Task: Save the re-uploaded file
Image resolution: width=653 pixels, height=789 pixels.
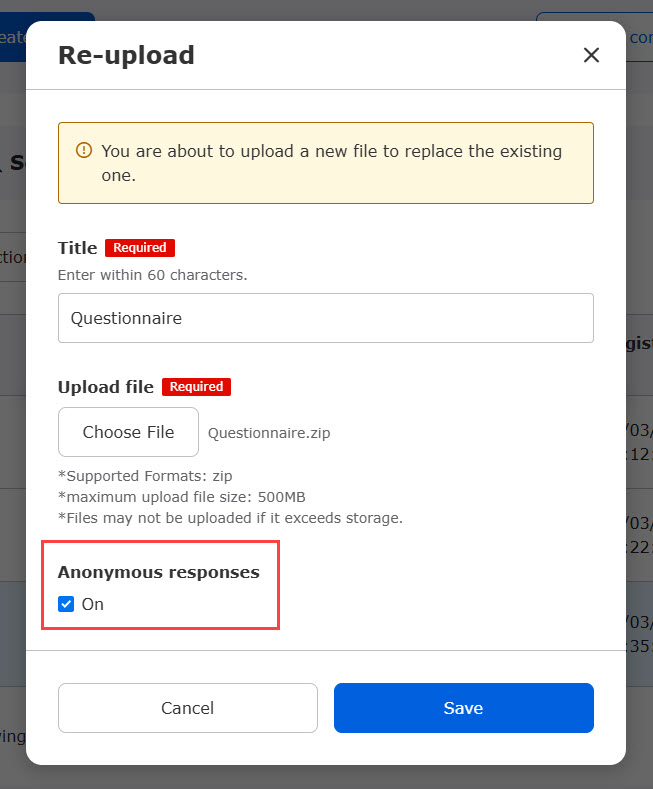Action: (x=463, y=708)
